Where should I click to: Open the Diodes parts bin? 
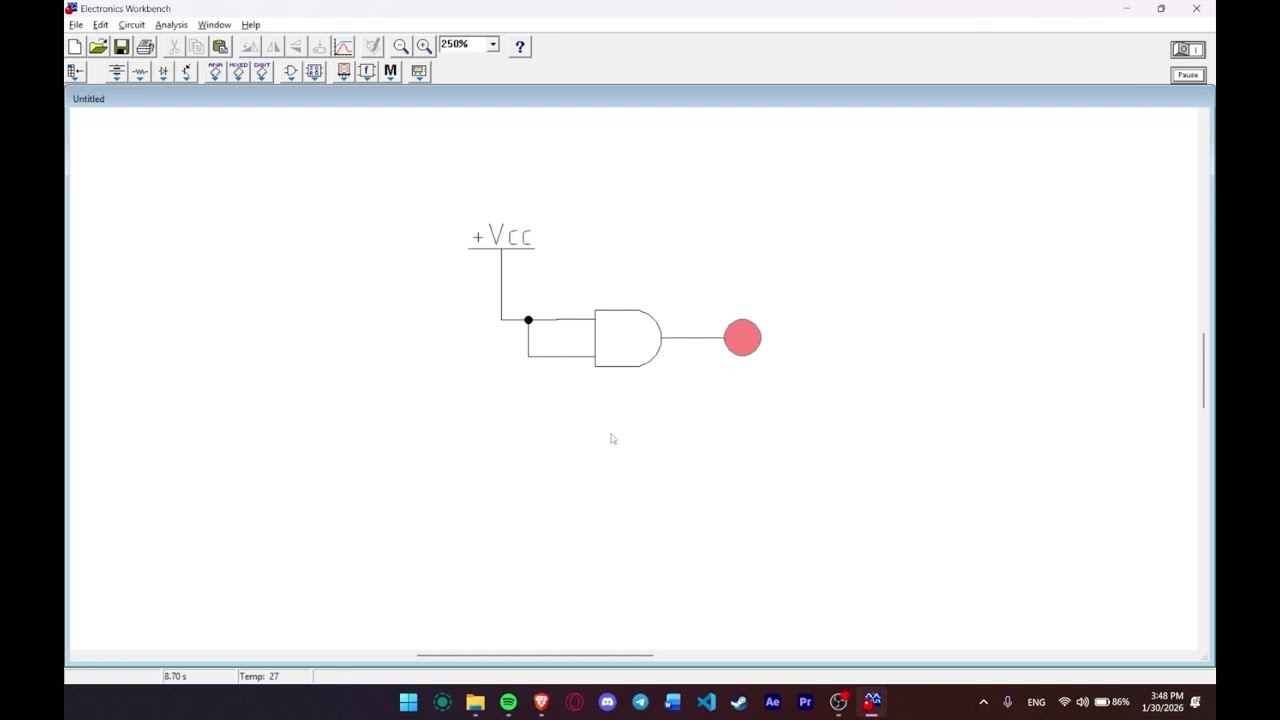163,71
